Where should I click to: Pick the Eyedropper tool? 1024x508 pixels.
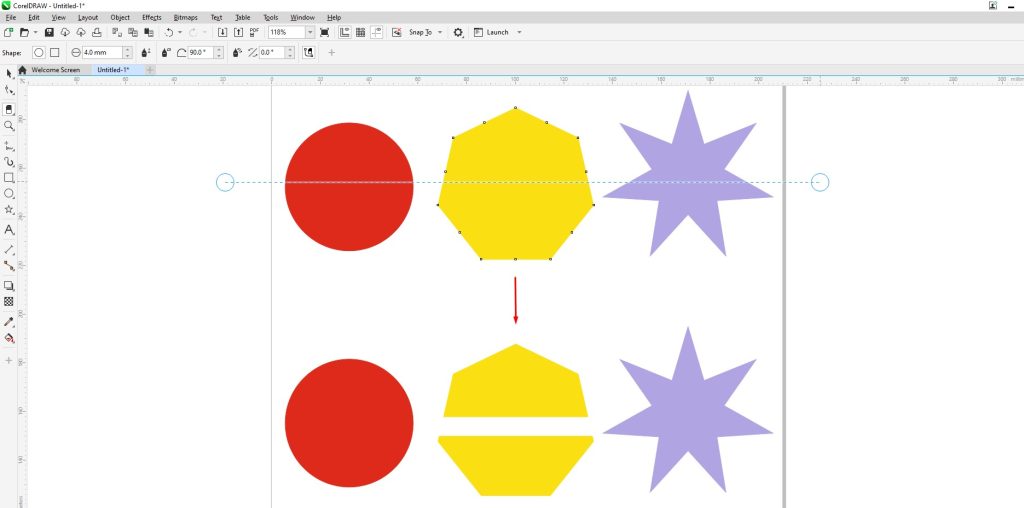point(9,322)
